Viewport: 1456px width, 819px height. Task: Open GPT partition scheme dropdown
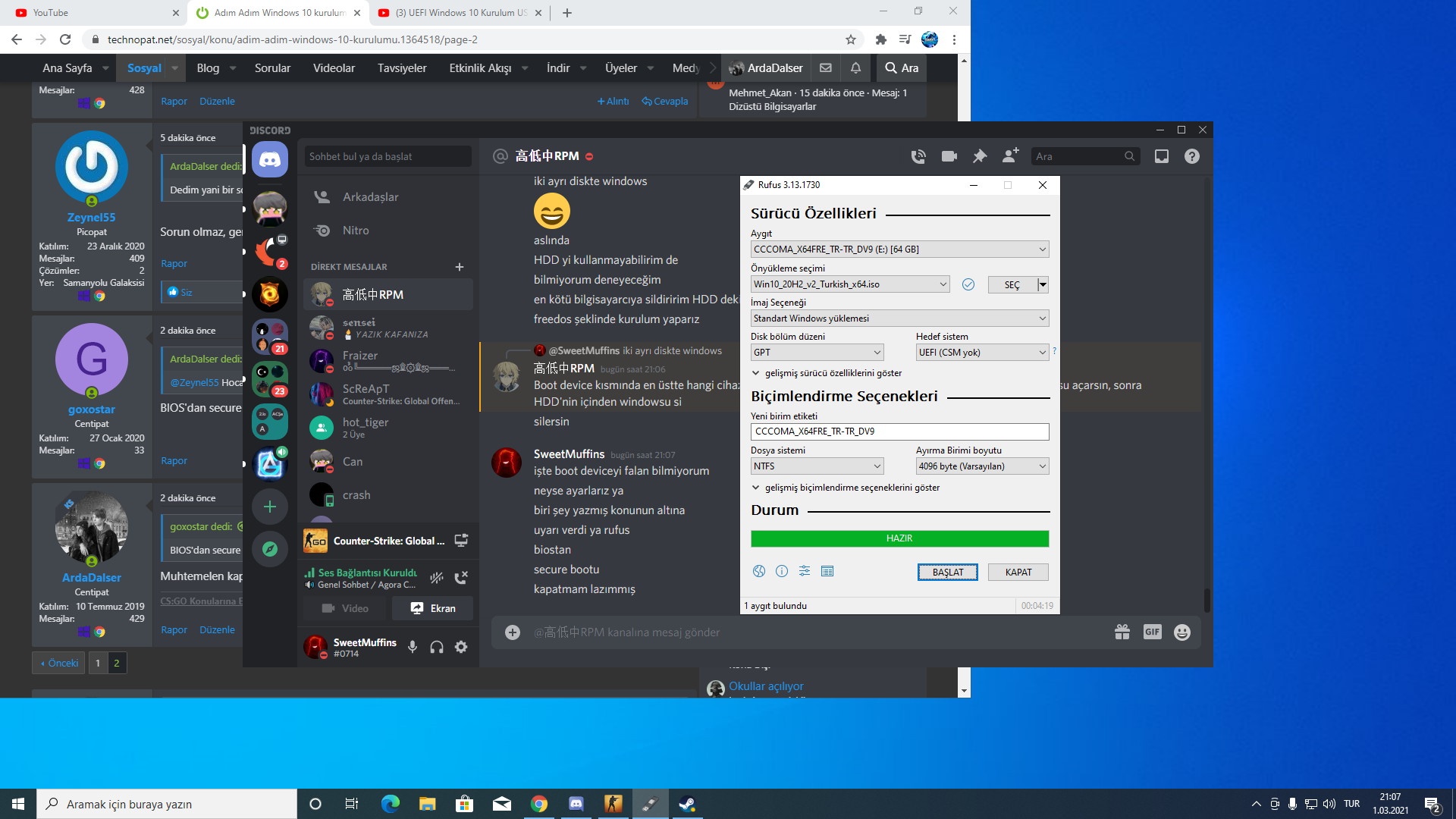click(817, 353)
